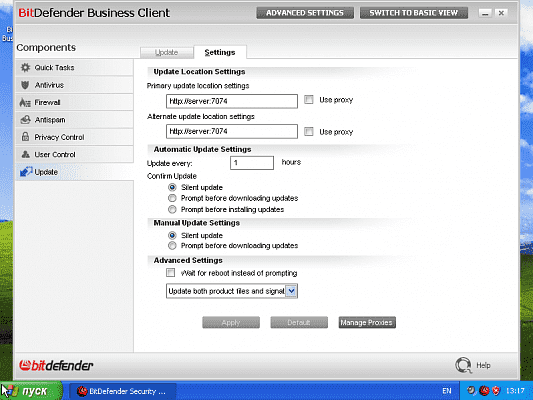
Task: Enable Use proxy for alternate location
Action: (x=309, y=132)
